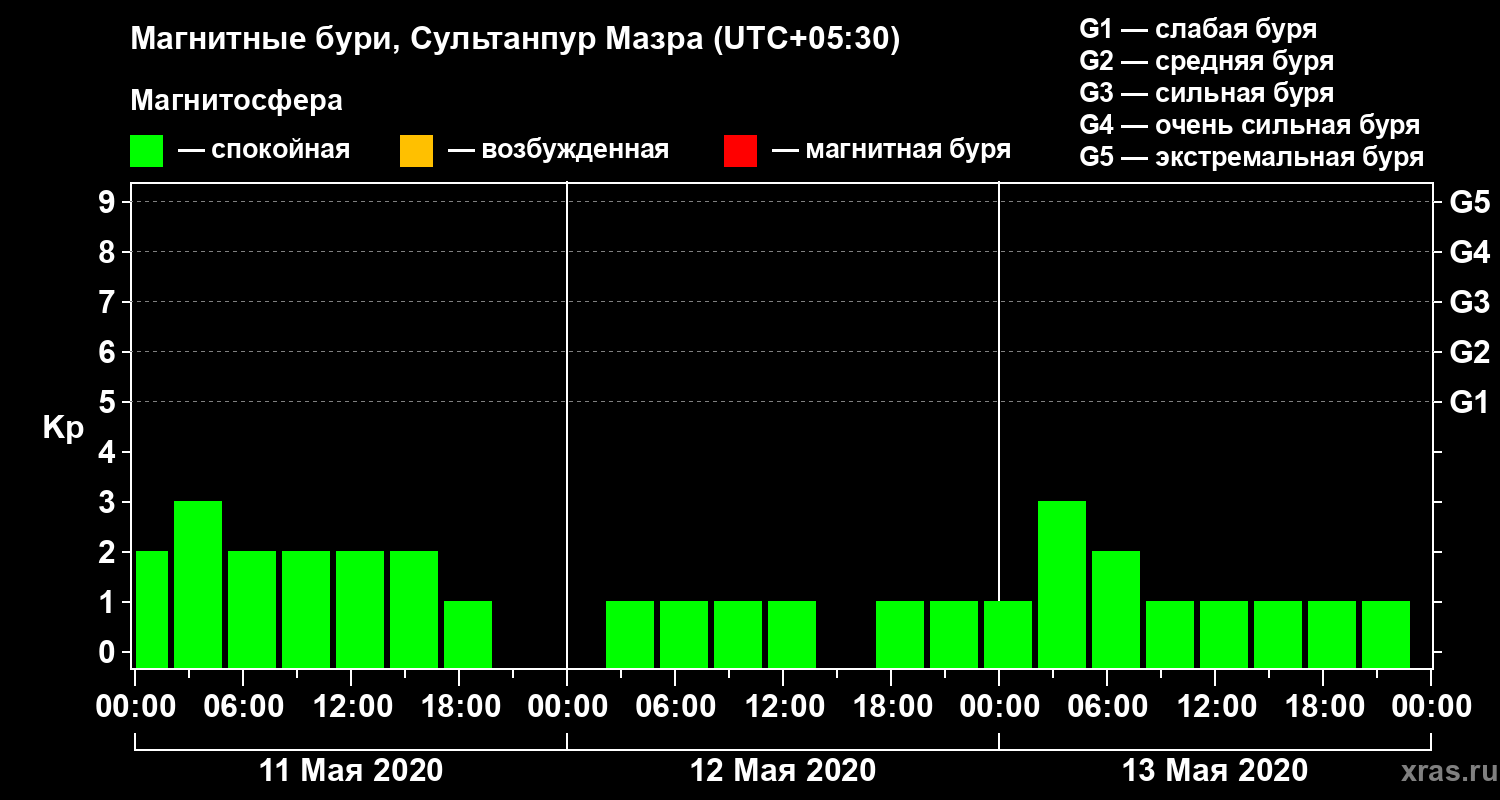
Task: Click the Kp 3 bar on 13 May
Action: click(x=1062, y=584)
